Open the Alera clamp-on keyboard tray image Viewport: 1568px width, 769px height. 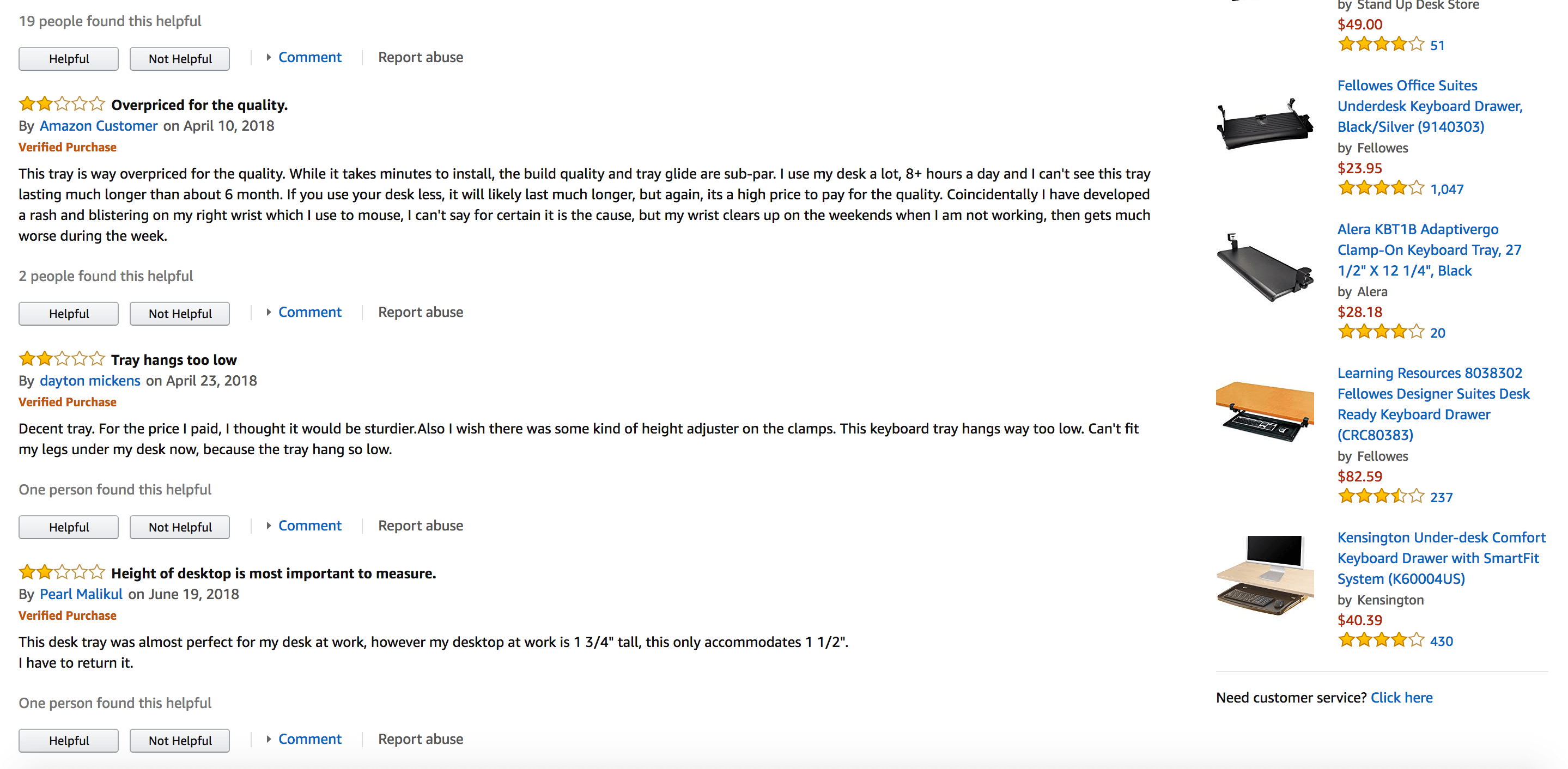(1265, 268)
